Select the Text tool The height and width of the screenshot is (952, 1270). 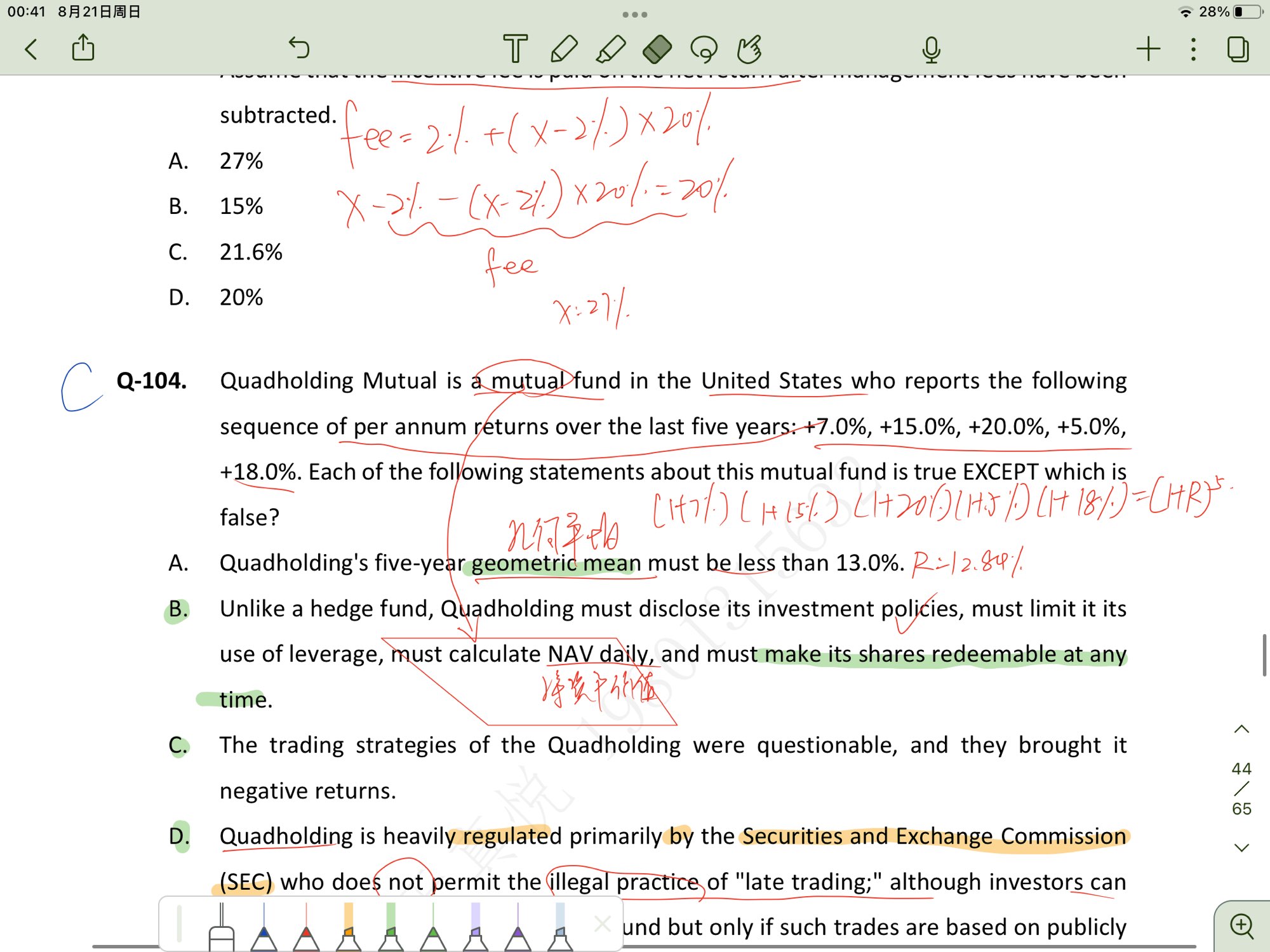coord(515,49)
